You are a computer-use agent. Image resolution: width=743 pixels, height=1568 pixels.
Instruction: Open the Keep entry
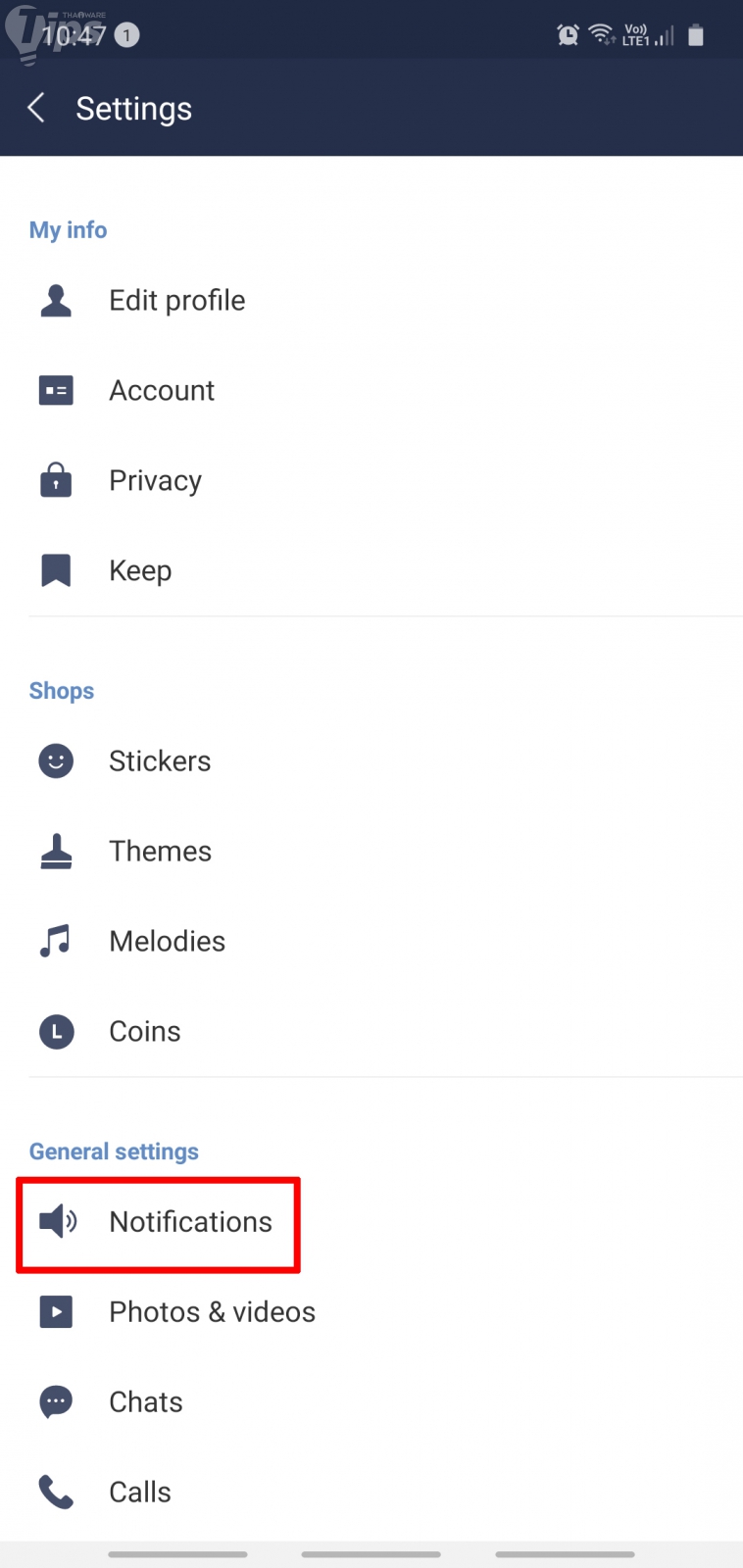pyautogui.click(x=140, y=570)
